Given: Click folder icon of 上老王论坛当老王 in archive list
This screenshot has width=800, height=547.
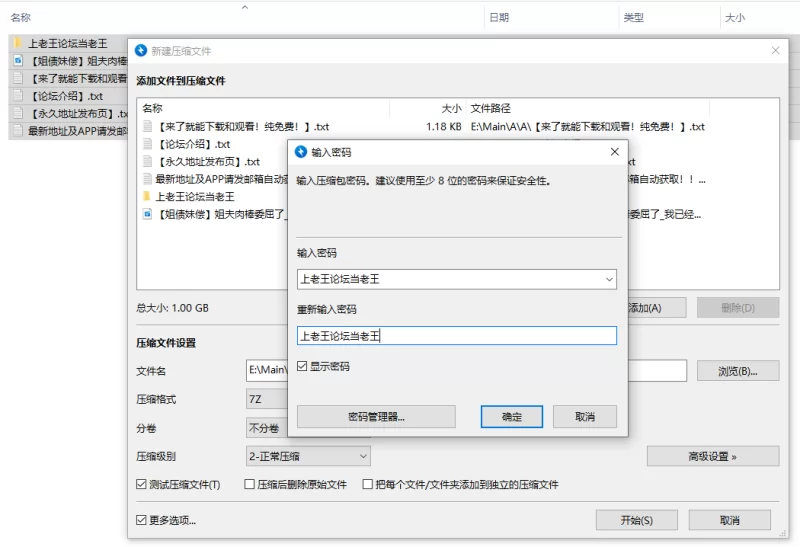Looking at the screenshot, I should pos(147,196).
